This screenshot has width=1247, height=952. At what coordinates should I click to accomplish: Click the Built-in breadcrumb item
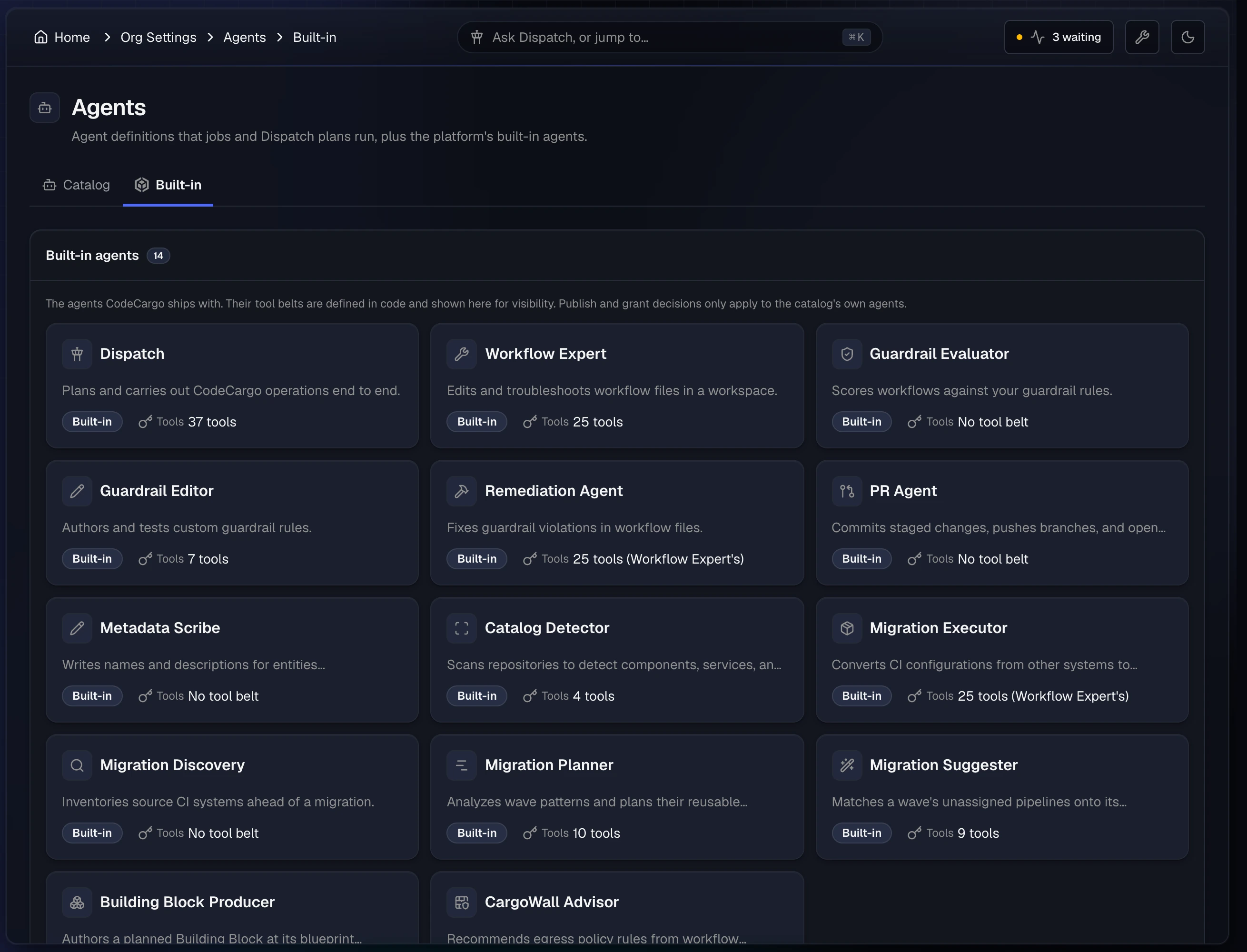click(315, 38)
